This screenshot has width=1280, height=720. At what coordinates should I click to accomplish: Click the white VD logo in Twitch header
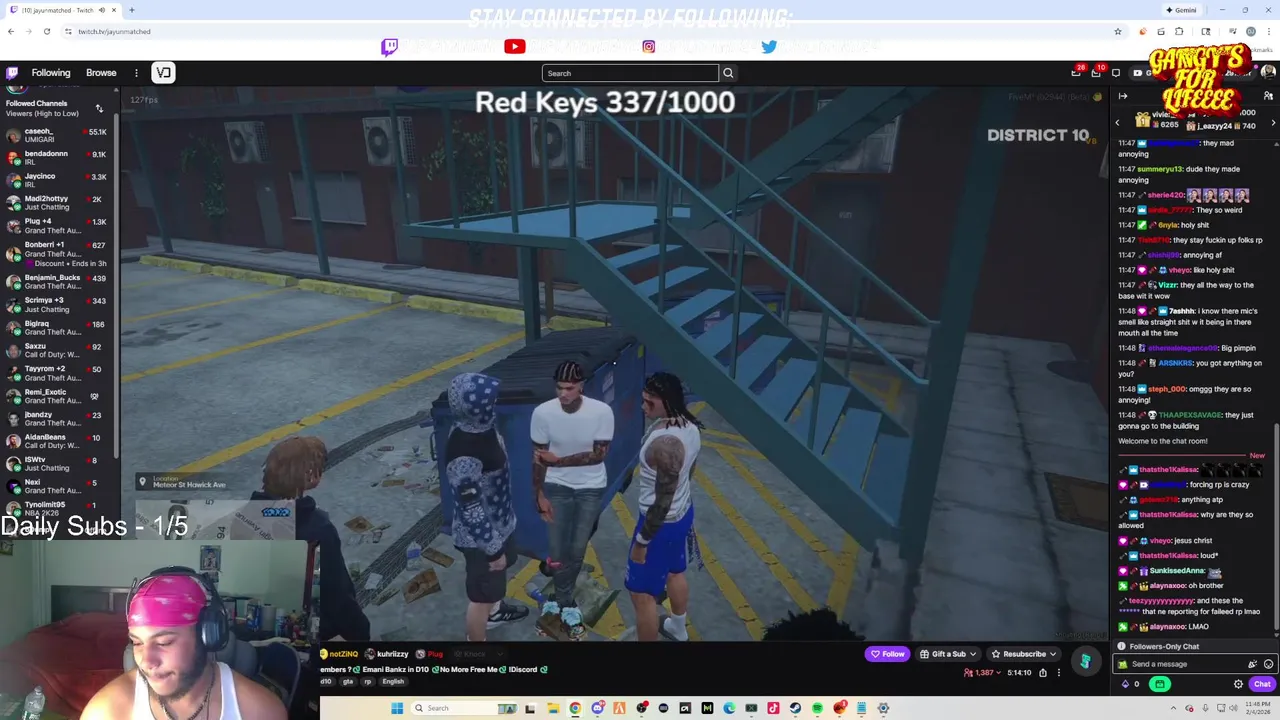click(x=163, y=72)
